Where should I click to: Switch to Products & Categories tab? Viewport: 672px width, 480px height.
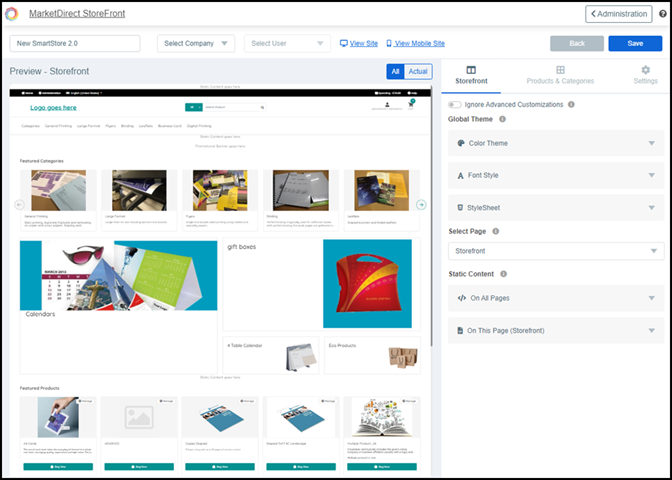click(560, 75)
